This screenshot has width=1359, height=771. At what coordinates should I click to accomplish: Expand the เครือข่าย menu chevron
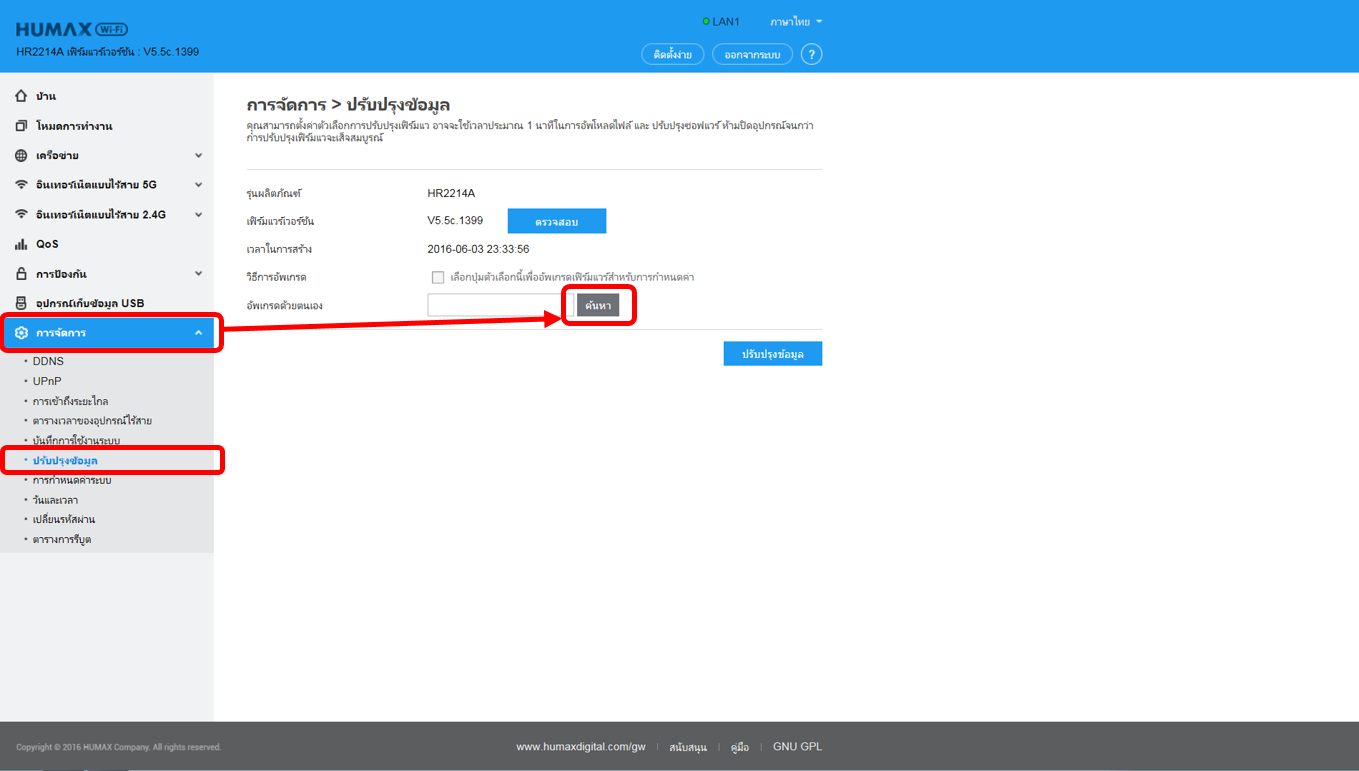(198, 156)
